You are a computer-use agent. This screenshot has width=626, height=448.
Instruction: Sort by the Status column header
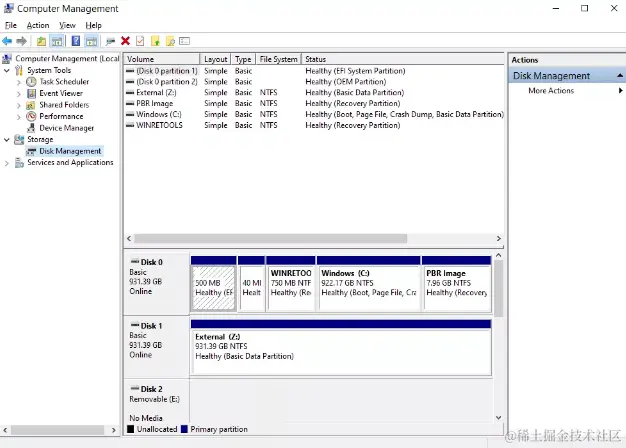click(x=403, y=59)
